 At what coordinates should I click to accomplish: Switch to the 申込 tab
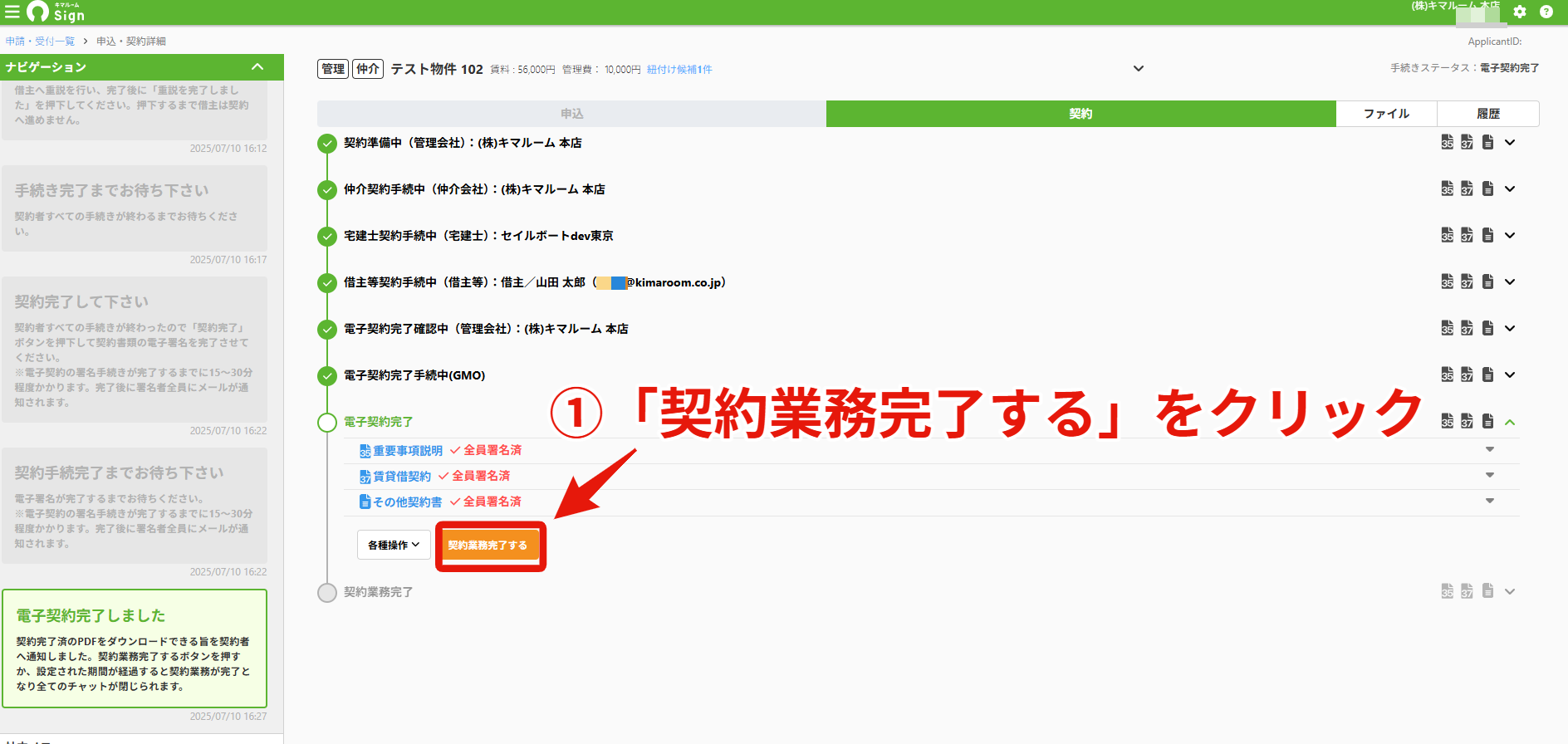(571, 114)
